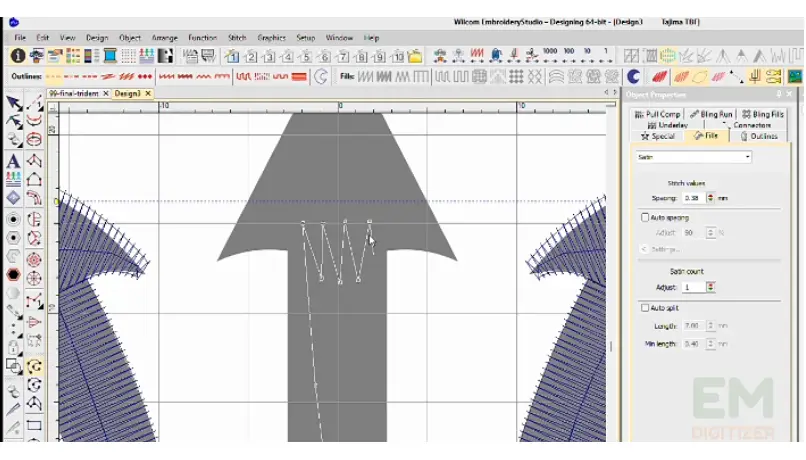806x460 pixels.
Task: Select the rectangle shape tool
Action: pos(34,425)
